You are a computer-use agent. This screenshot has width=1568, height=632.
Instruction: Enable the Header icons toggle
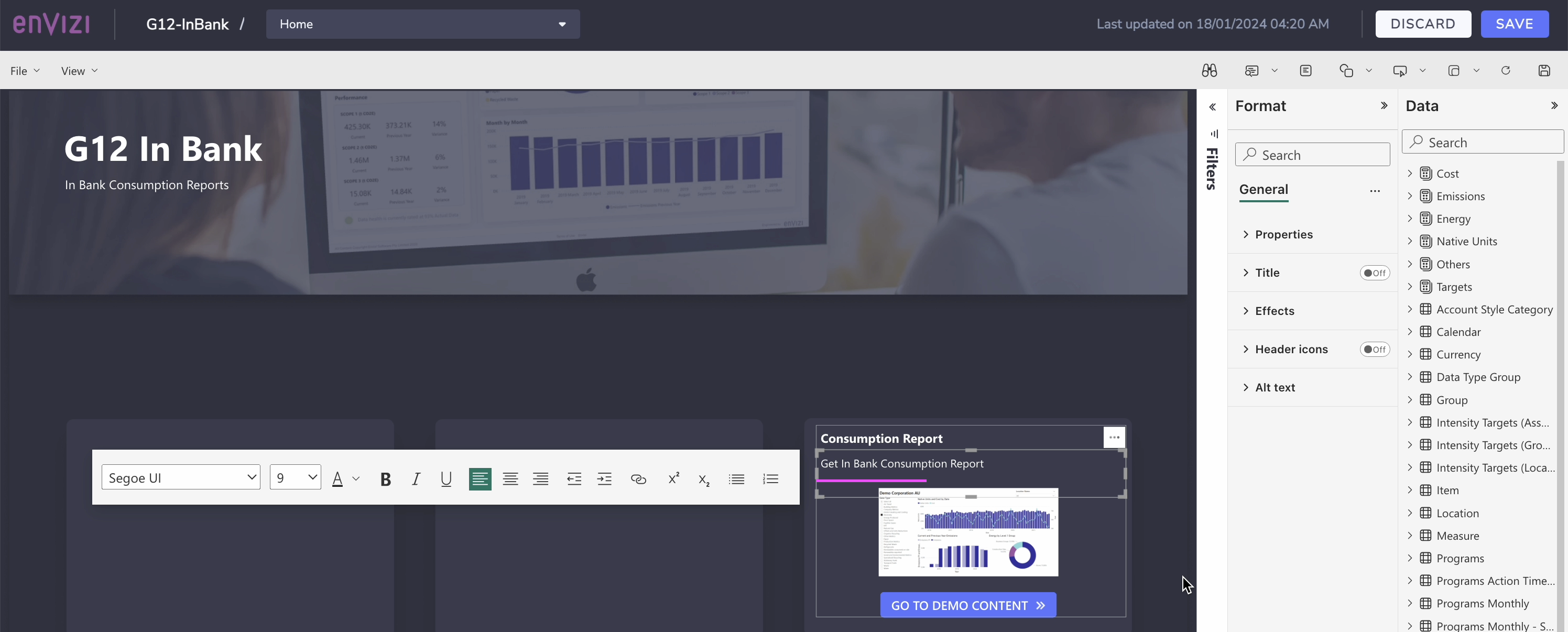(1375, 350)
